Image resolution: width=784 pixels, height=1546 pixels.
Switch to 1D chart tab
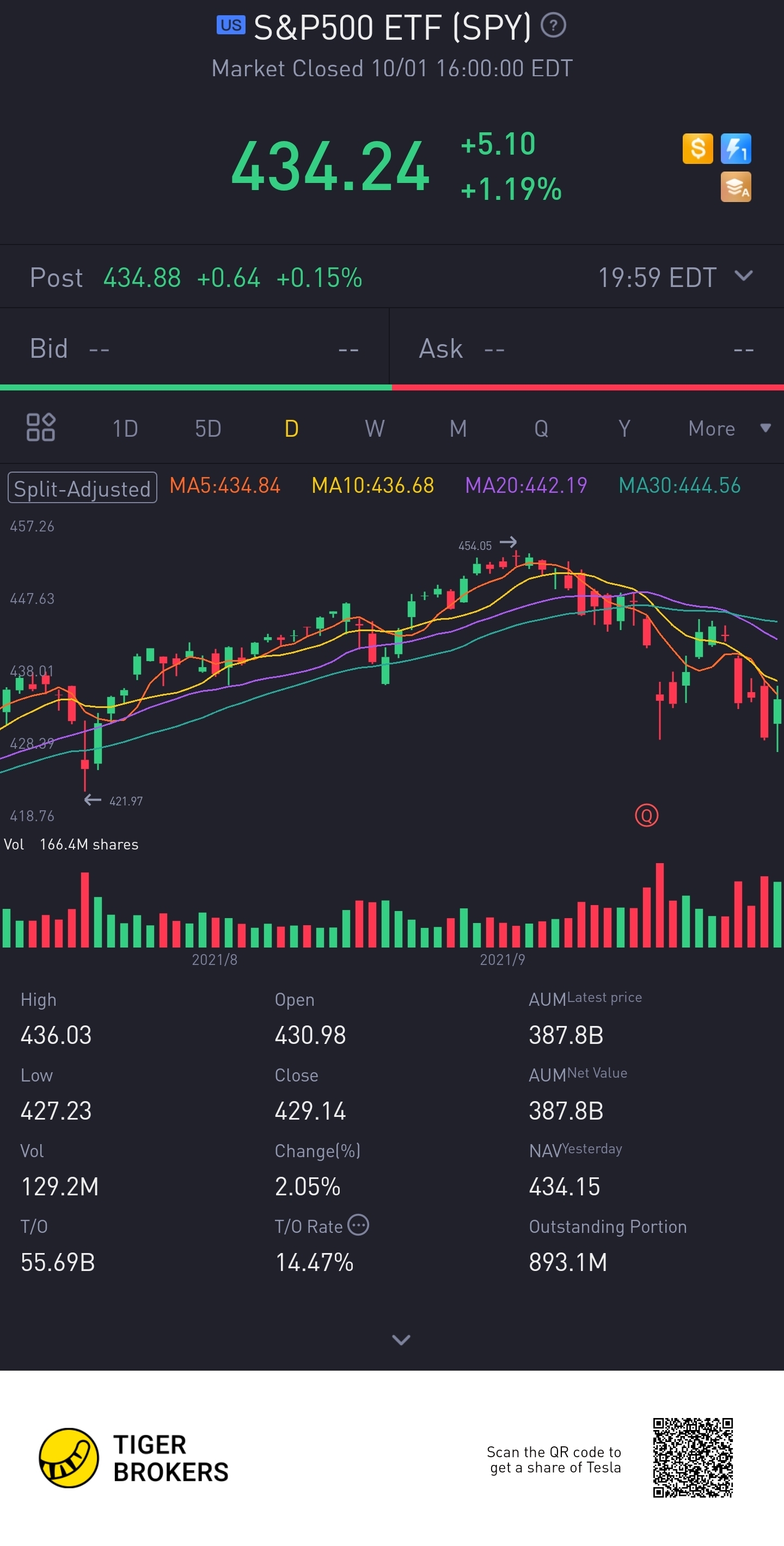coord(125,429)
